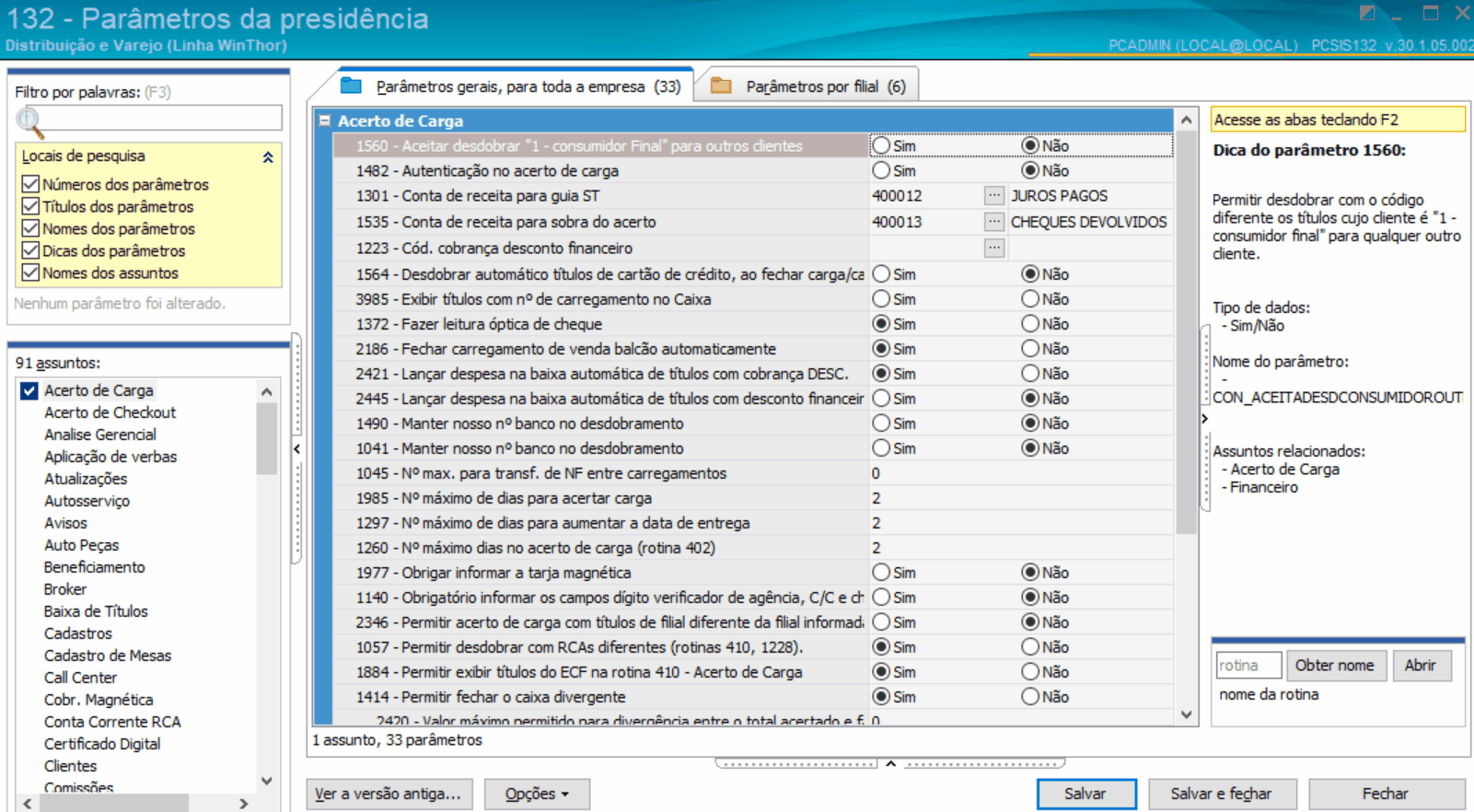This screenshot has width=1474, height=812.
Task: Select Call Center subject
Action: pos(80,678)
